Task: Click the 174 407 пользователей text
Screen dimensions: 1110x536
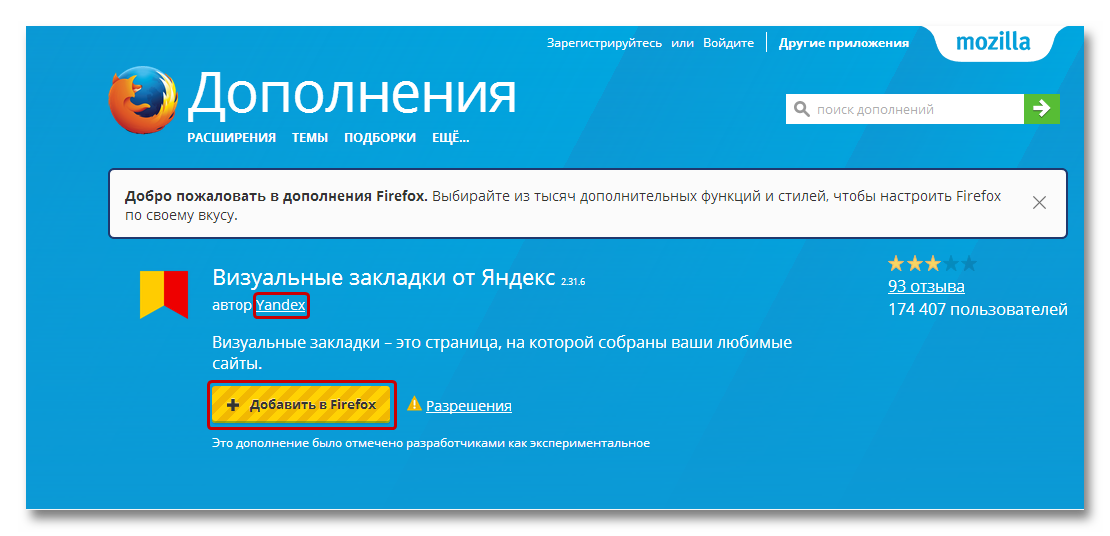Action: tap(978, 309)
